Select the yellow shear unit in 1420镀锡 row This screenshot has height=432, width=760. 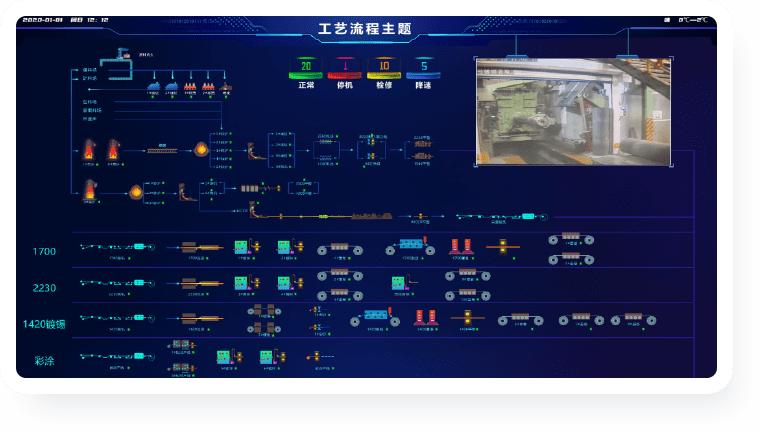pos(468,318)
